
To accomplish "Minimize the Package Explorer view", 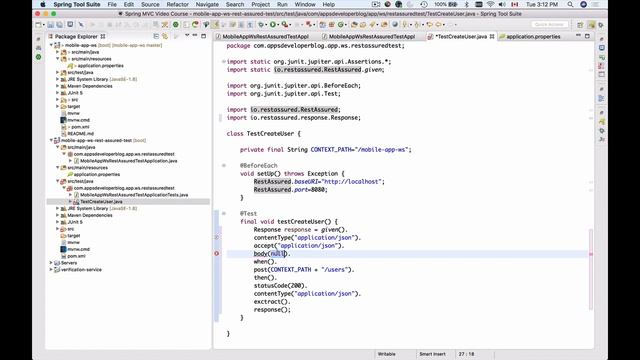I will [195, 36].
